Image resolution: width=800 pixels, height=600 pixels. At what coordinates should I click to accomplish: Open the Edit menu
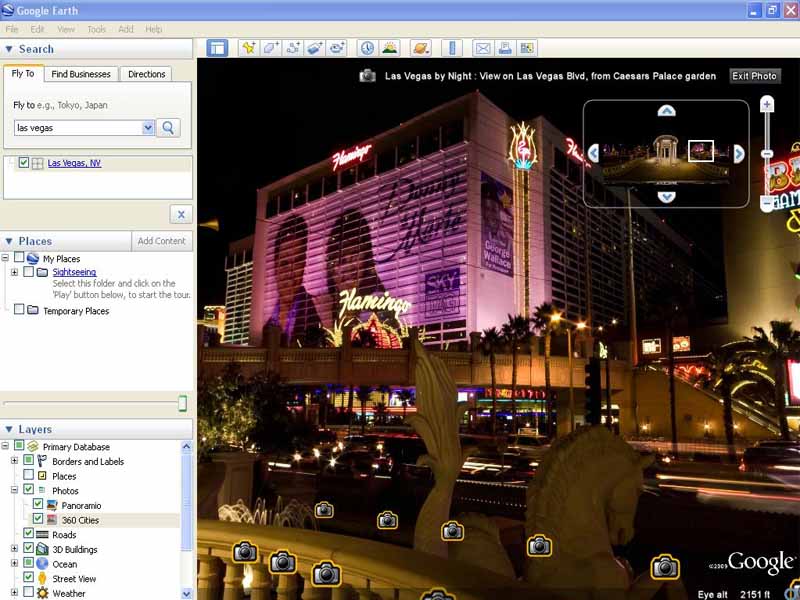[37, 30]
